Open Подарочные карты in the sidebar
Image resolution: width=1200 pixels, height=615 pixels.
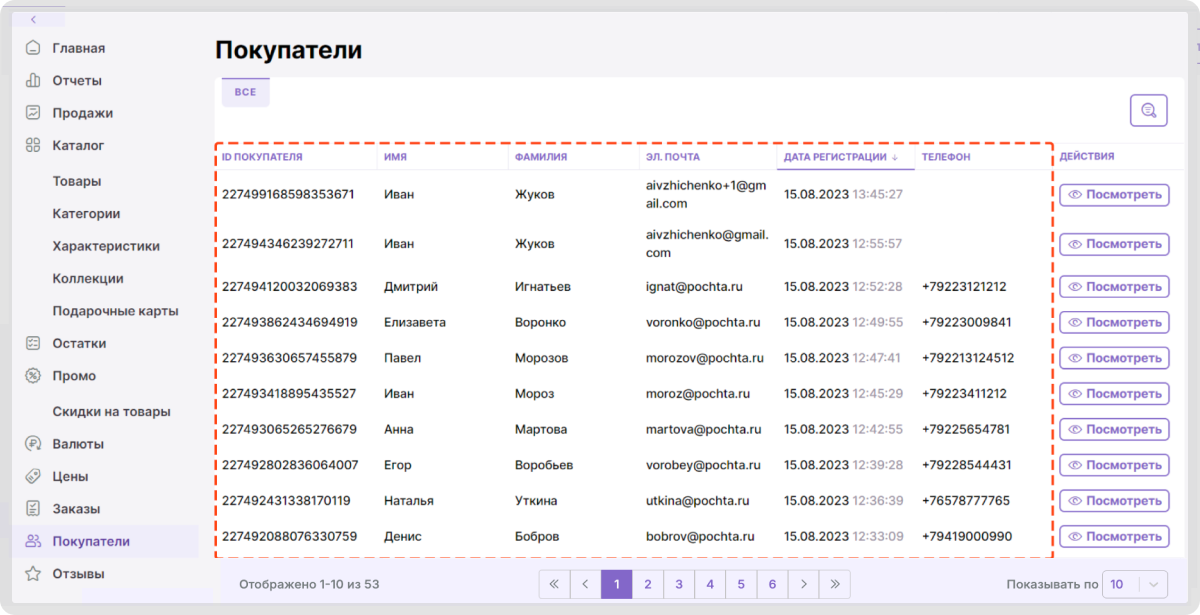[115, 311]
